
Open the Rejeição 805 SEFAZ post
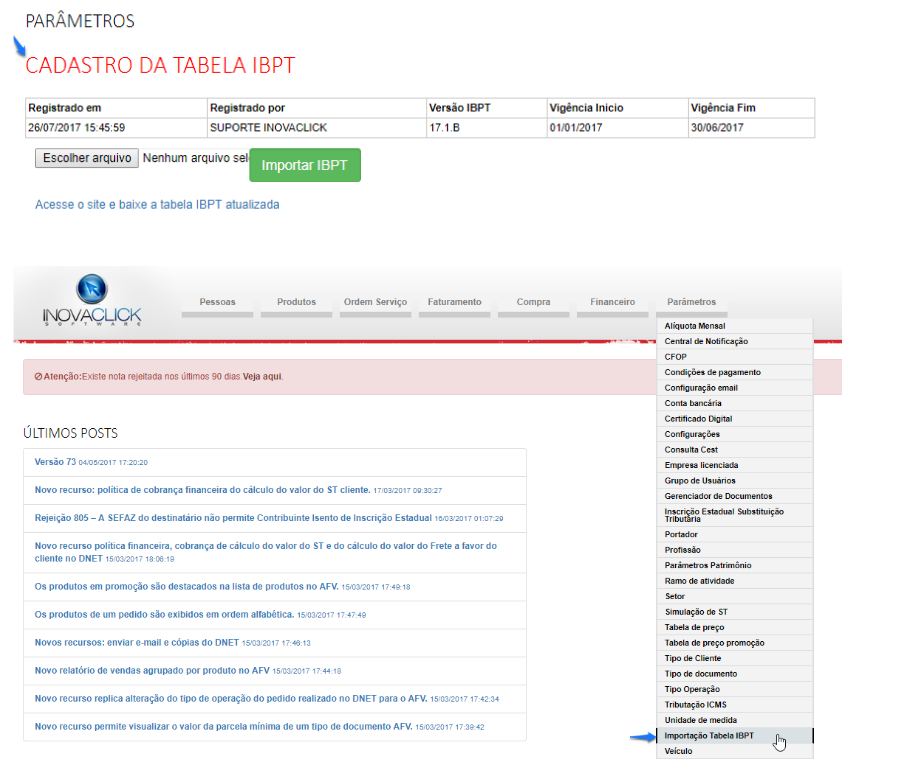232,518
